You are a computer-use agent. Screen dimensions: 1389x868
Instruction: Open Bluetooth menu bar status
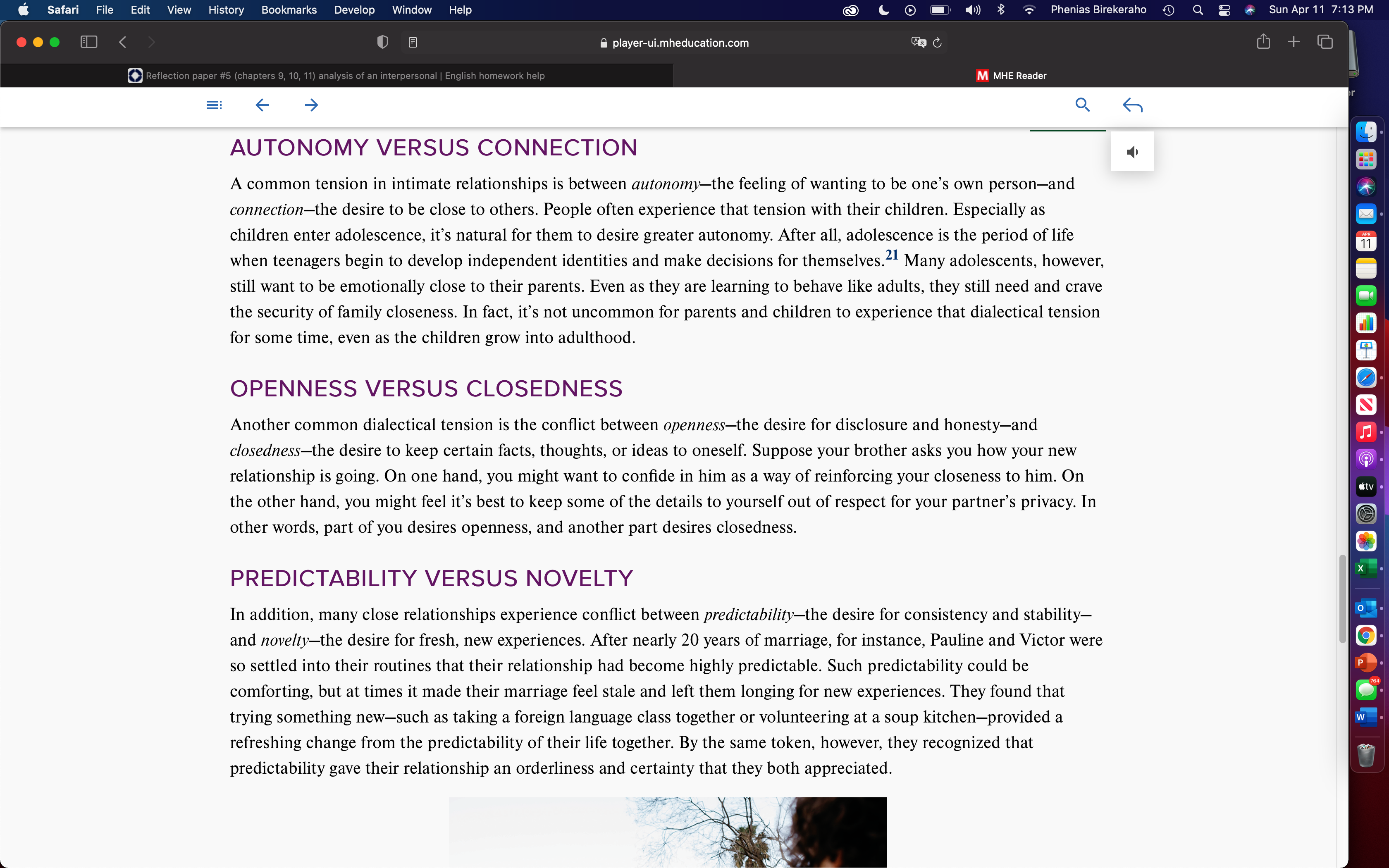pos(1001,10)
